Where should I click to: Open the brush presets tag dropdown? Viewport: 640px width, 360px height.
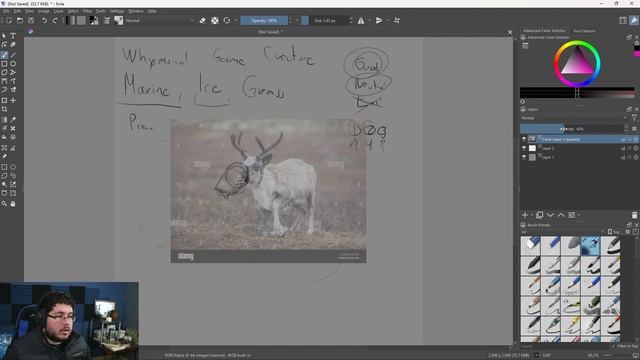[x=562, y=232]
